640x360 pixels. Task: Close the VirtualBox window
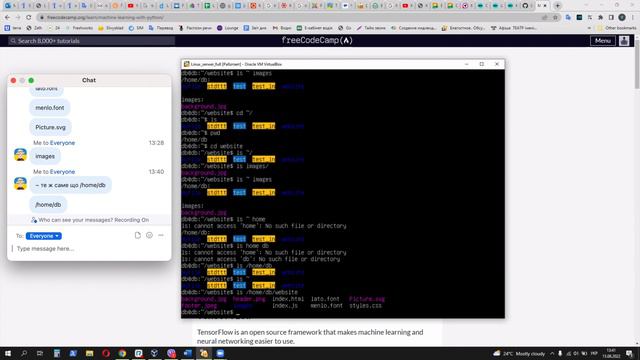point(497,64)
